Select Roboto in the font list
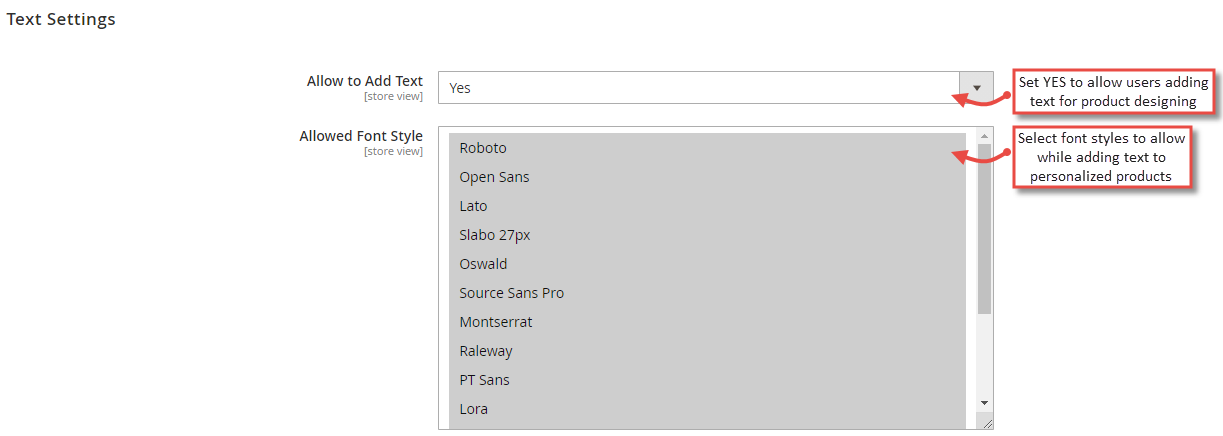Screen dimensions: 1223x436 [483, 148]
